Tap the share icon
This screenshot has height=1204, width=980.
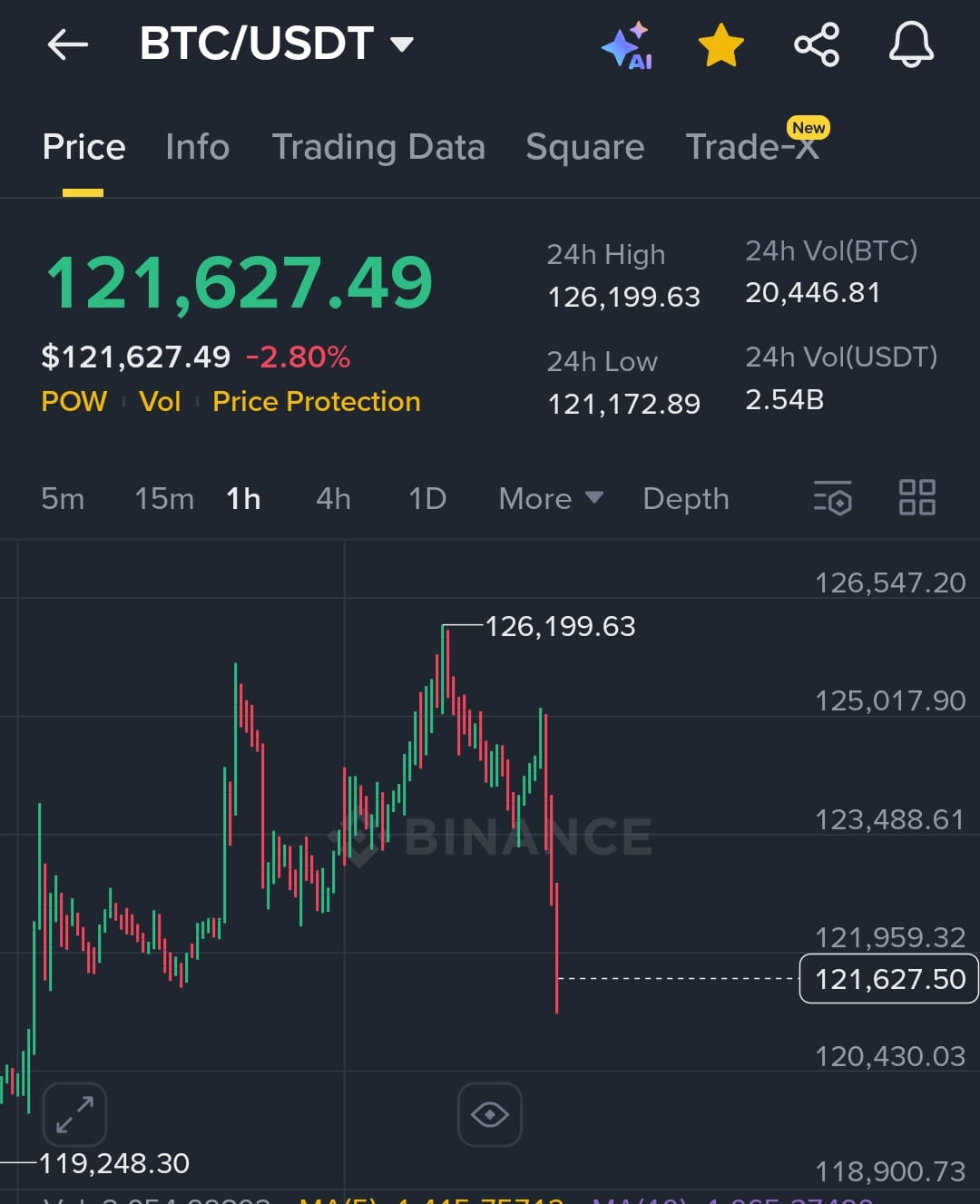(817, 44)
